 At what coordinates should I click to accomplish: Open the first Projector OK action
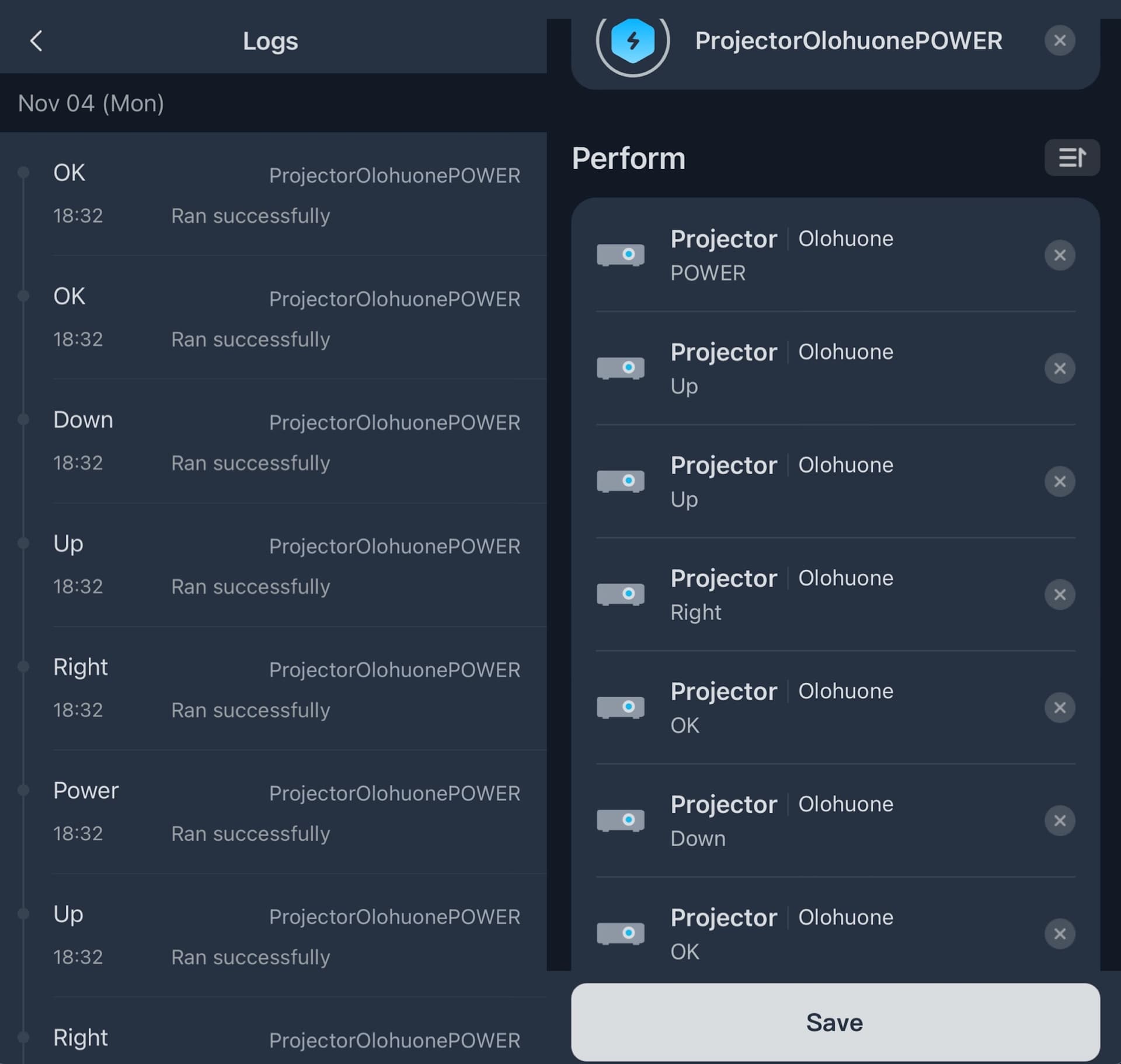tap(817, 708)
